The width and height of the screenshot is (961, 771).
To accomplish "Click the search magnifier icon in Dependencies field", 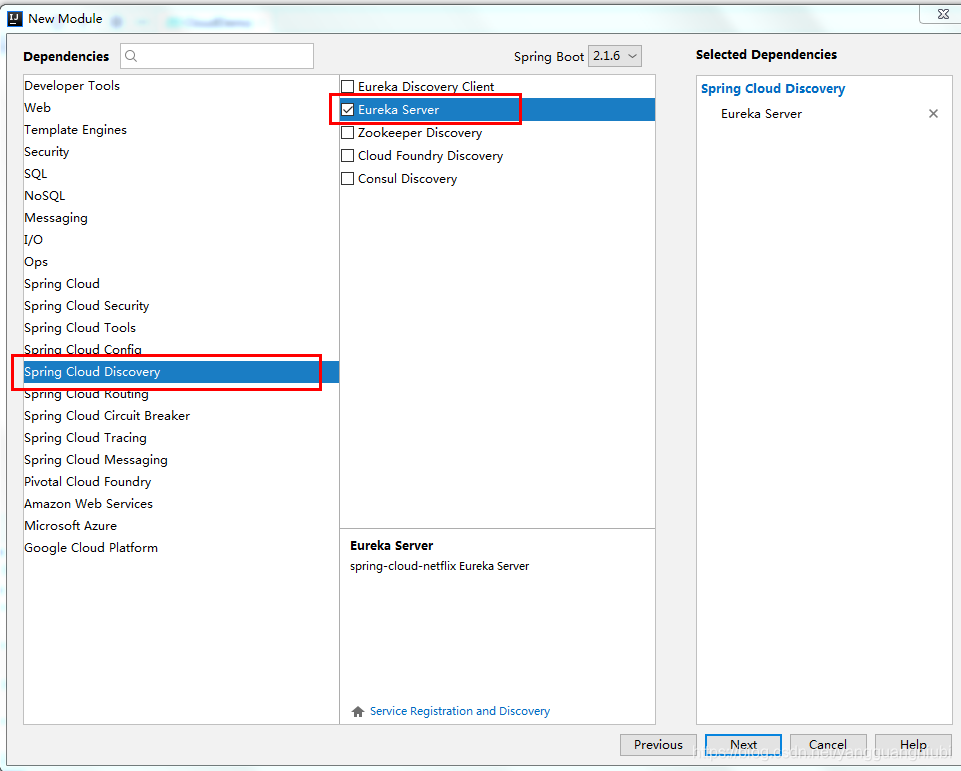I will (131, 56).
